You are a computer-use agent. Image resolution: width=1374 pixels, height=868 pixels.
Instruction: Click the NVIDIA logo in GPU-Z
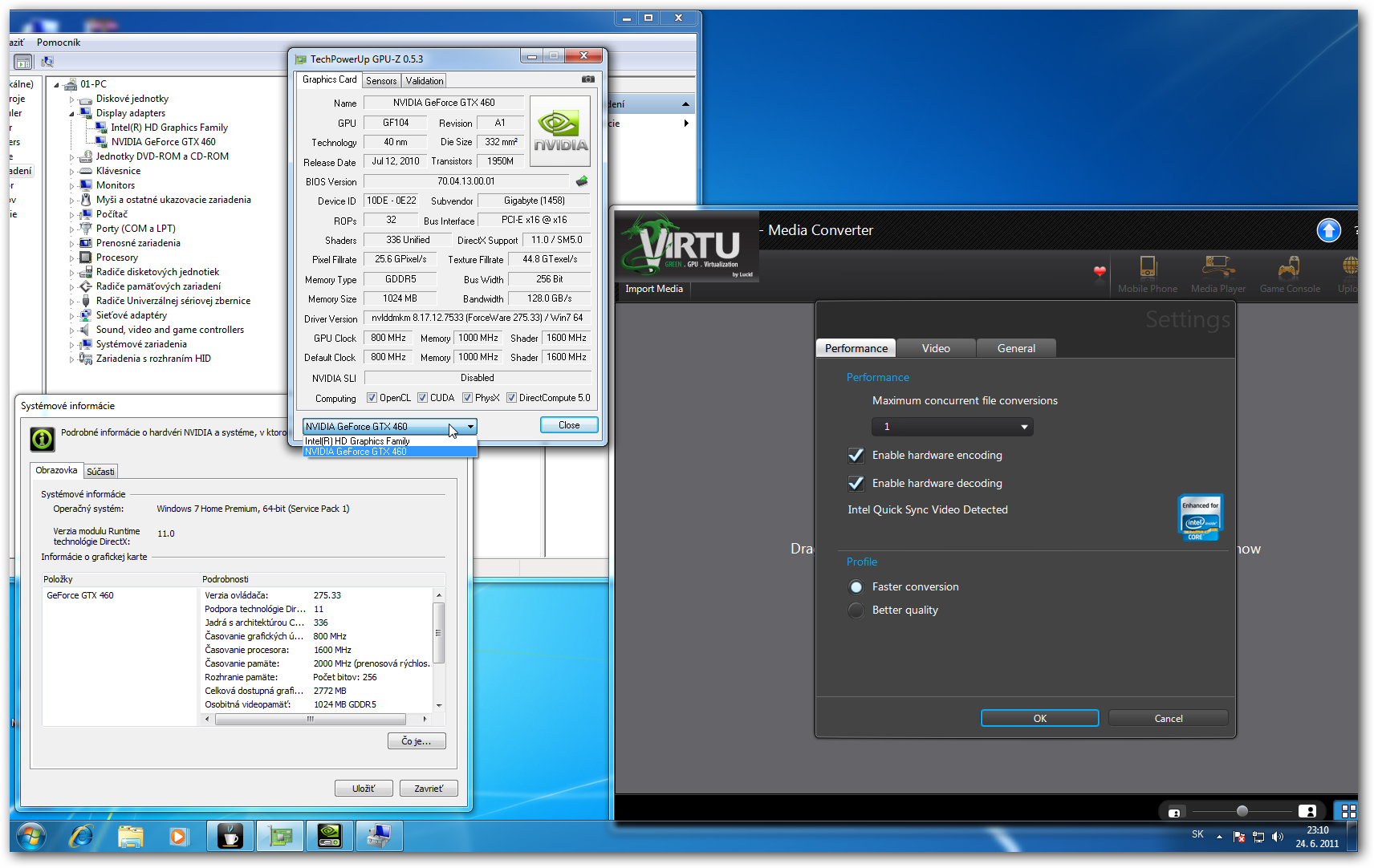click(560, 131)
